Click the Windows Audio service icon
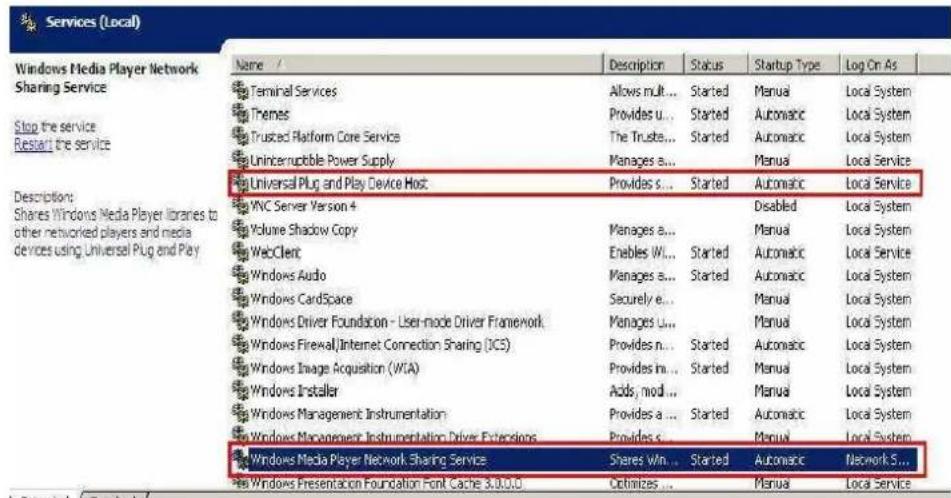The image size is (951, 498). coord(241,275)
